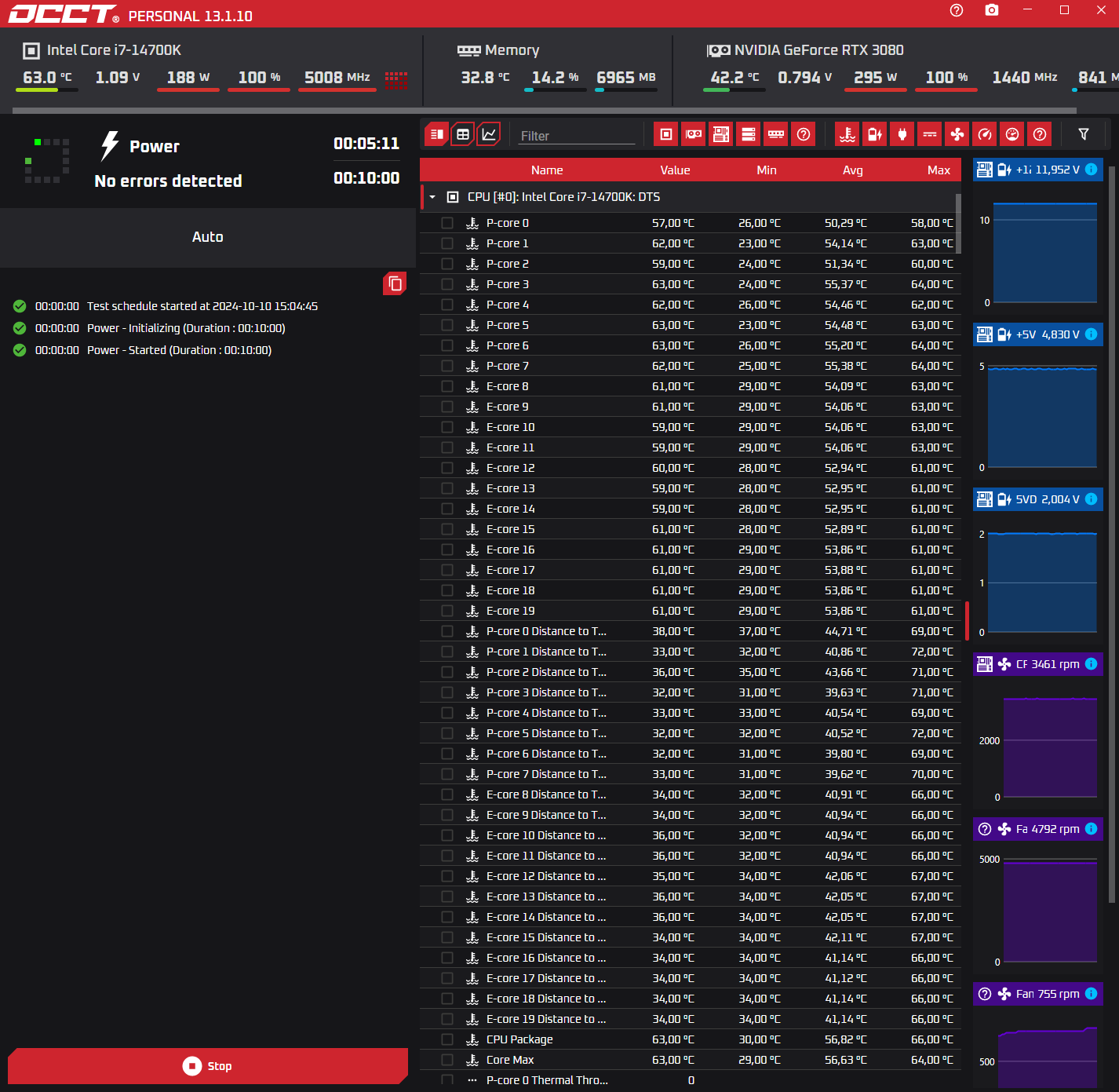Focus the Filter text field
Viewport: 1119px width, 1092px height.
pyautogui.click(x=577, y=136)
